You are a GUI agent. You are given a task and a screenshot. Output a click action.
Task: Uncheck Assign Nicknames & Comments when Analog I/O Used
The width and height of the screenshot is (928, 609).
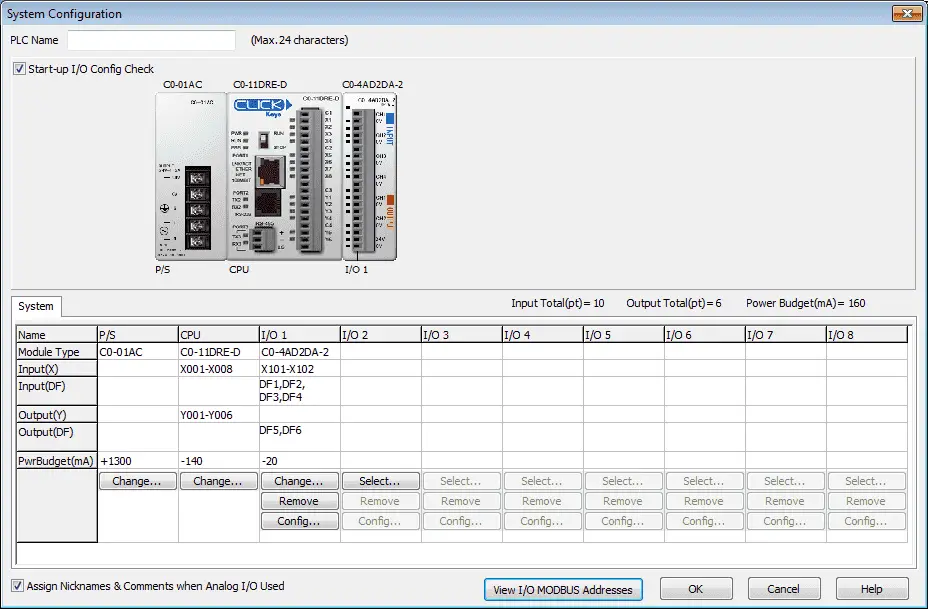click(18, 586)
